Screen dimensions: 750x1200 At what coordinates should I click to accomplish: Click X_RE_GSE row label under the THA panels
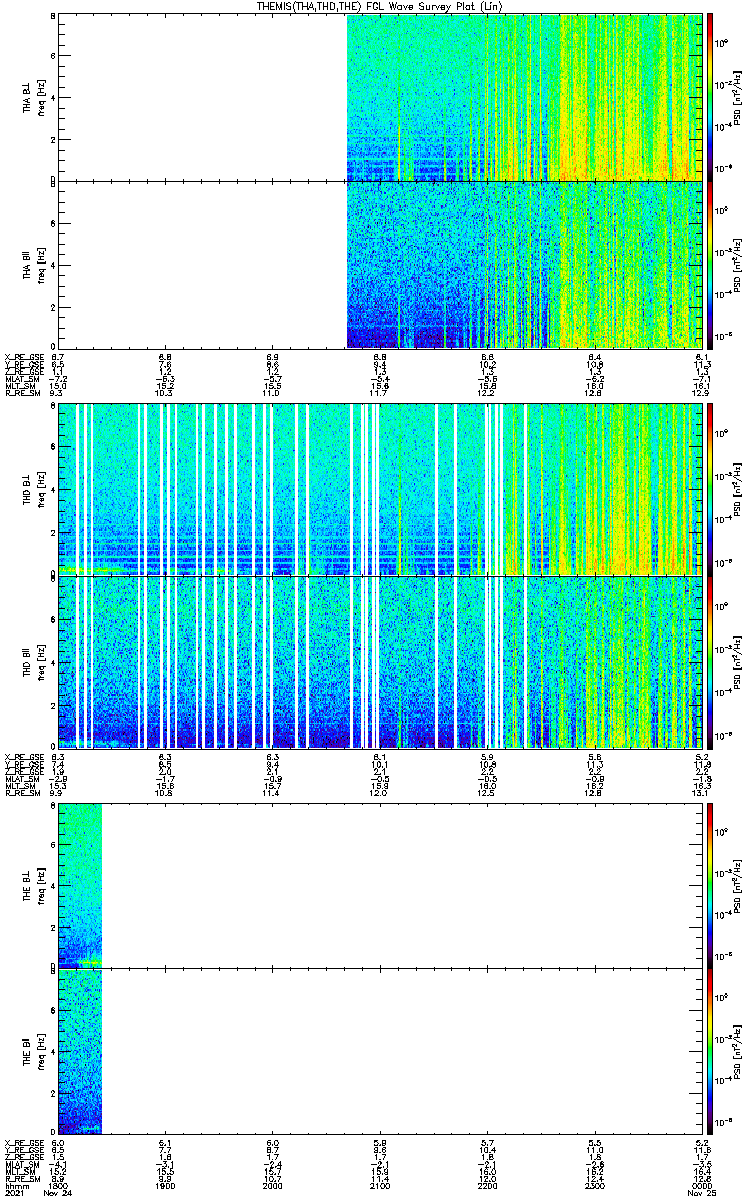(24, 357)
